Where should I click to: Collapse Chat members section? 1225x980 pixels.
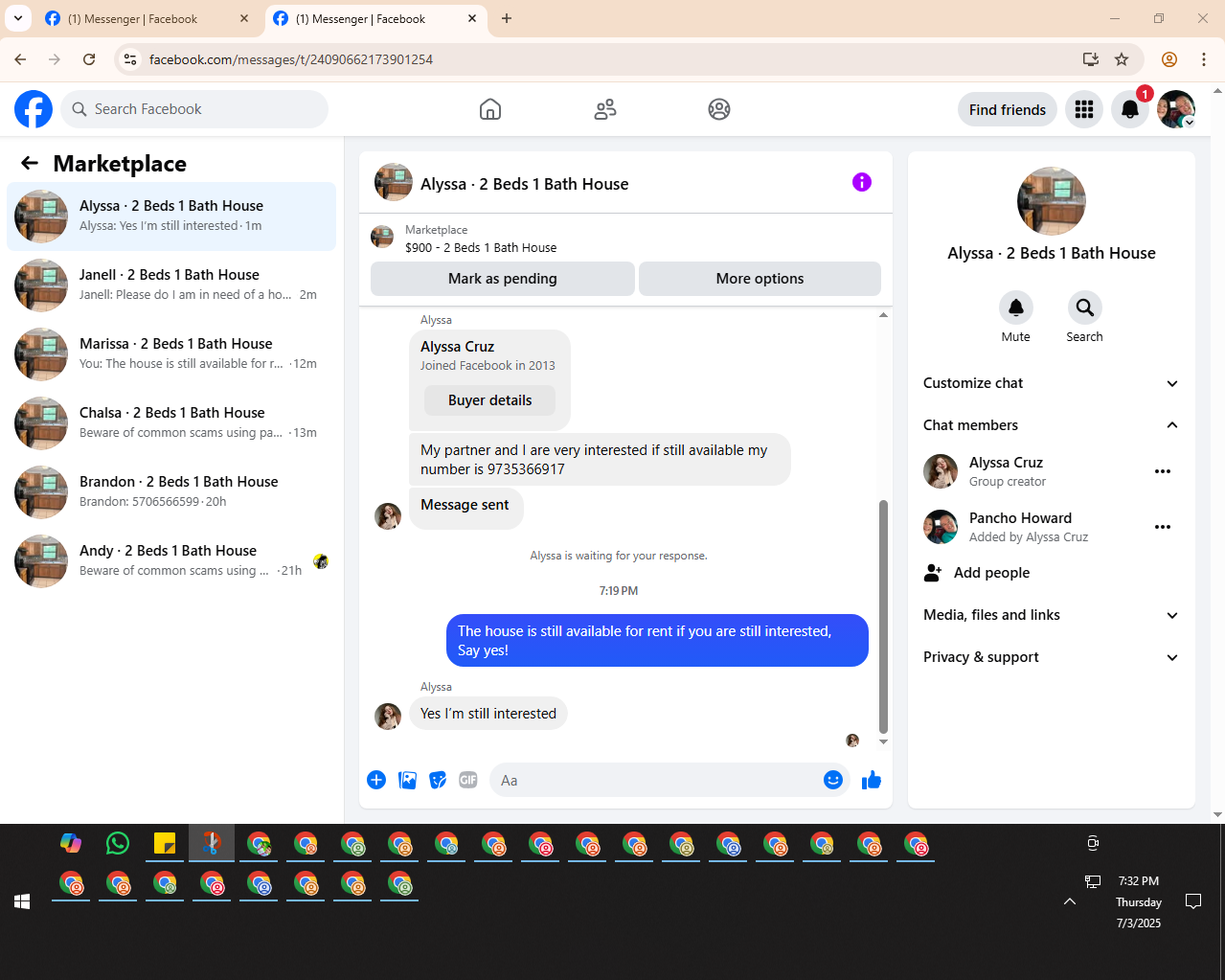click(x=1051, y=425)
